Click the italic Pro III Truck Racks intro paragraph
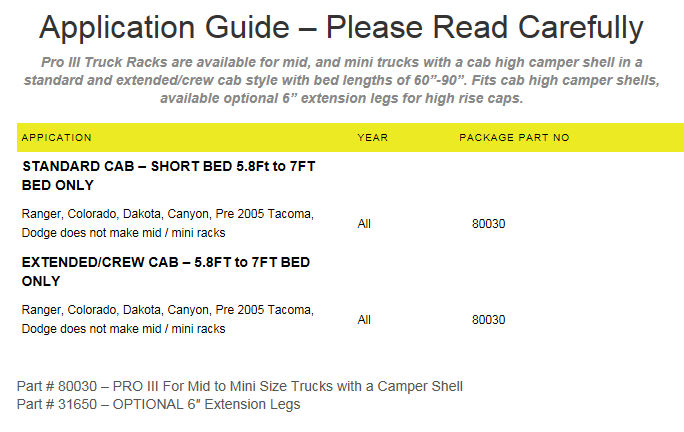Screen dimensions: 684x432 pyautogui.click(x=342, y=80)
